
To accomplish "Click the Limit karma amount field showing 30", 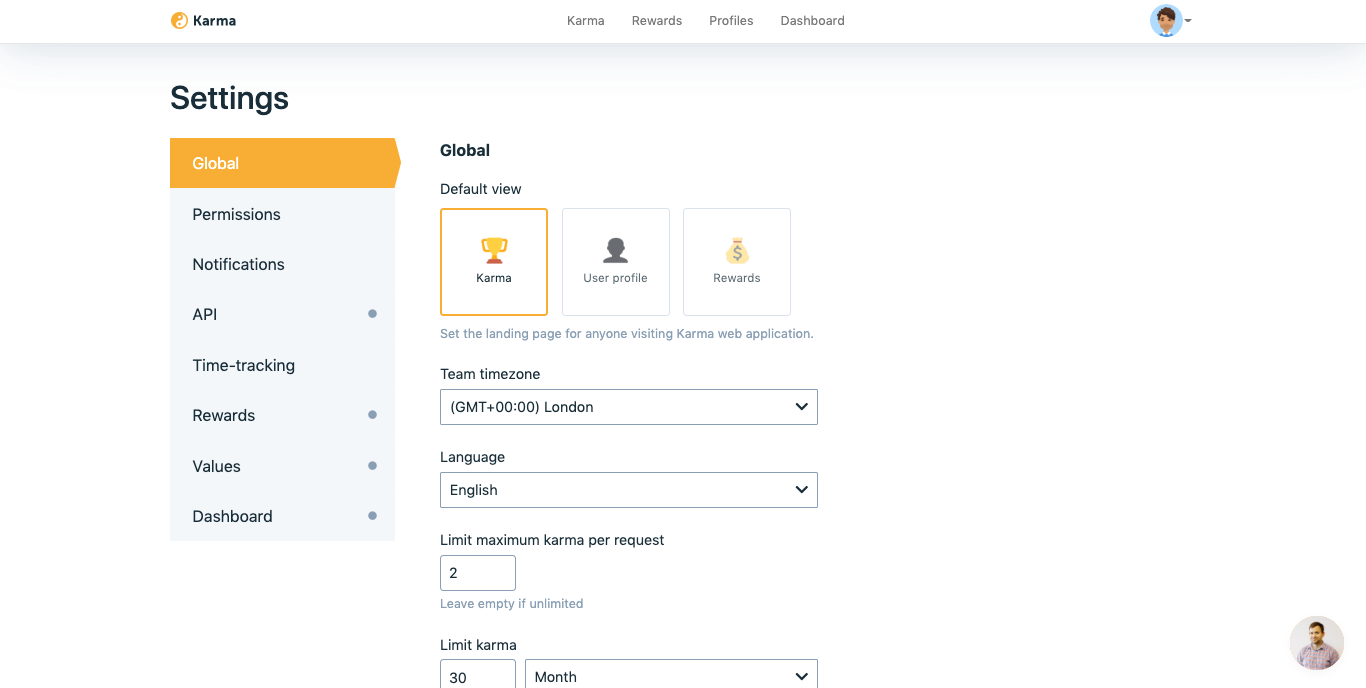I will tap(478, 675).
